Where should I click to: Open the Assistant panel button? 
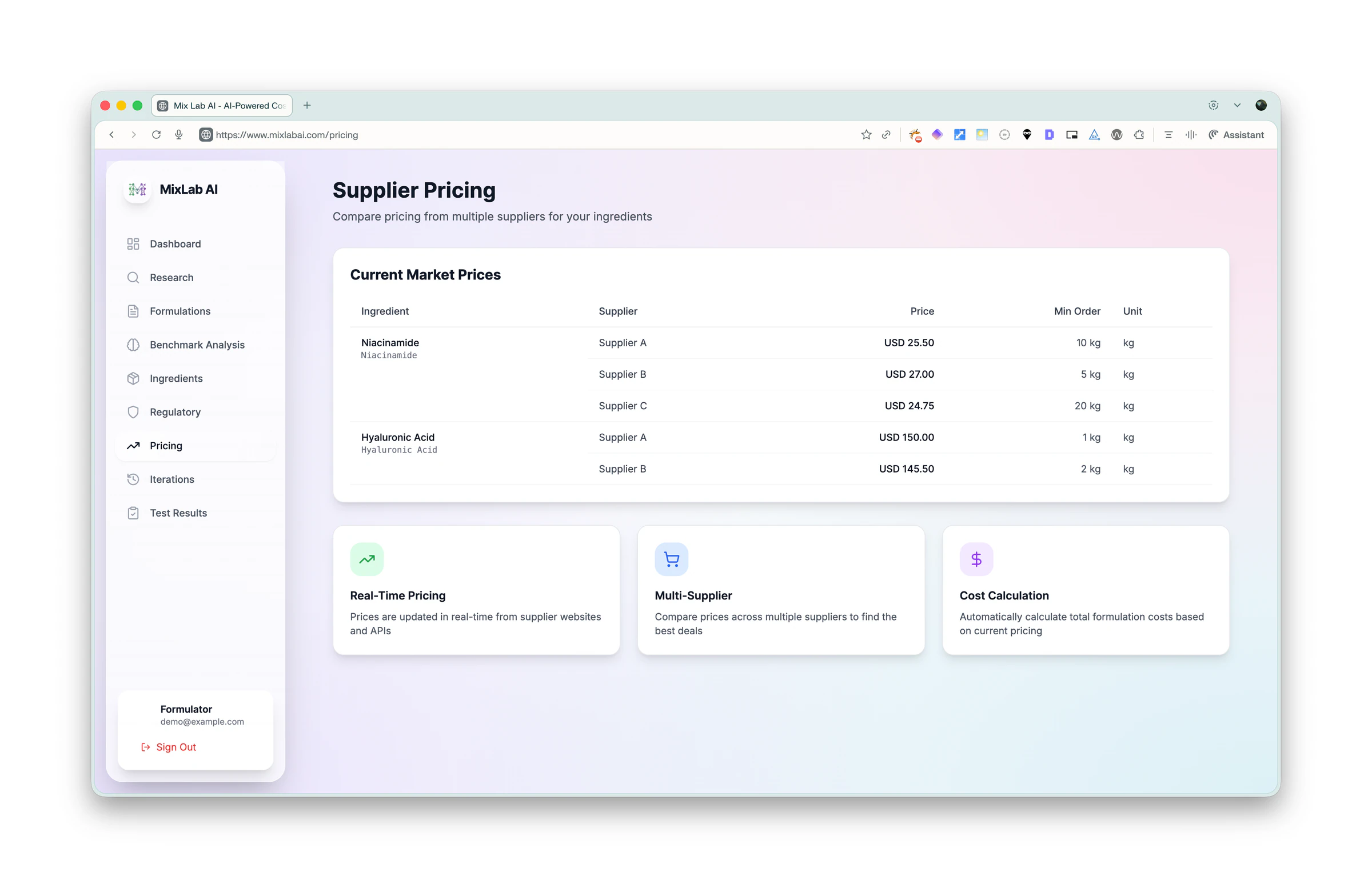coord(1236,135)
